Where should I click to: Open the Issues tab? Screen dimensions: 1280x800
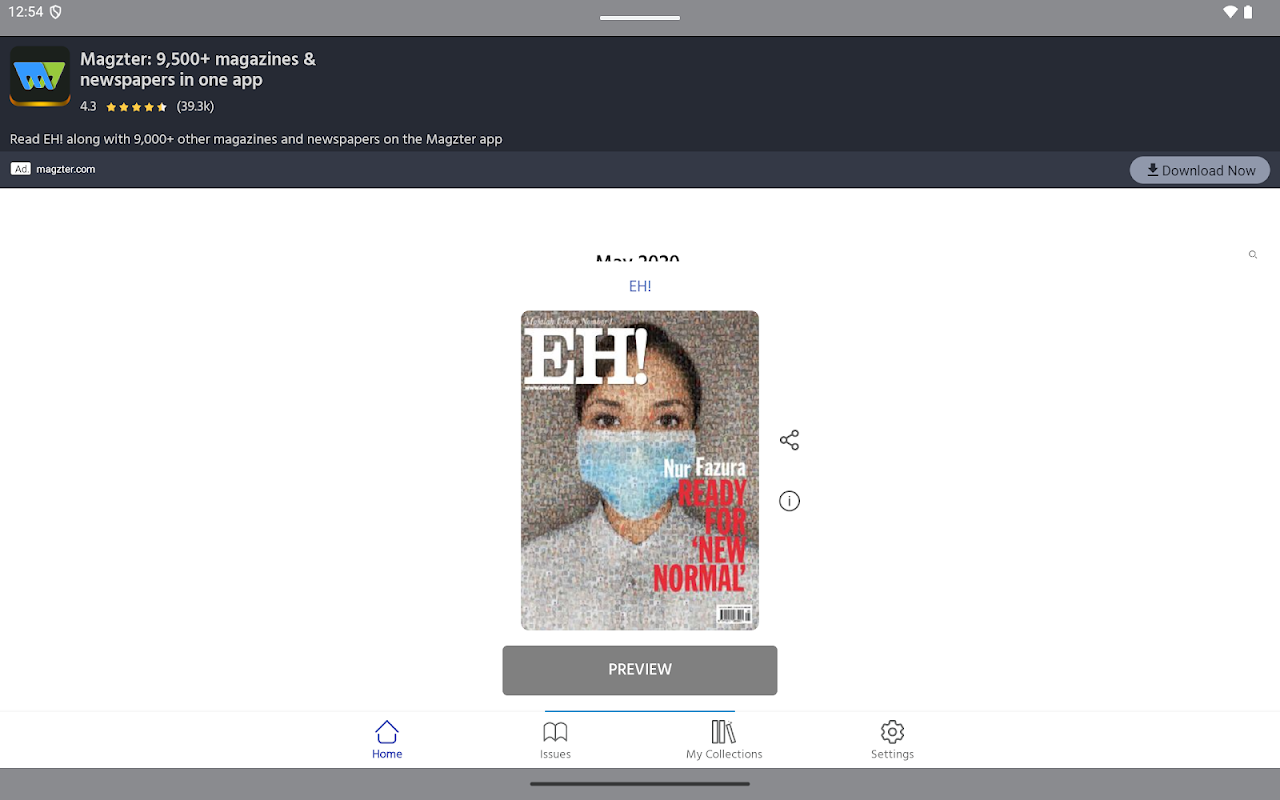[x=555, y=740]
